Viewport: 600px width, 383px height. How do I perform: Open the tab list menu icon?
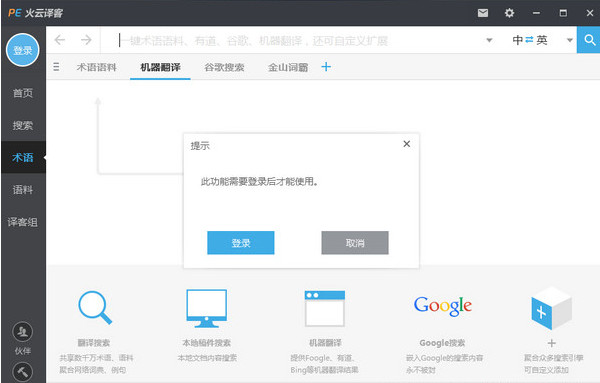click(x=56, y=67)
